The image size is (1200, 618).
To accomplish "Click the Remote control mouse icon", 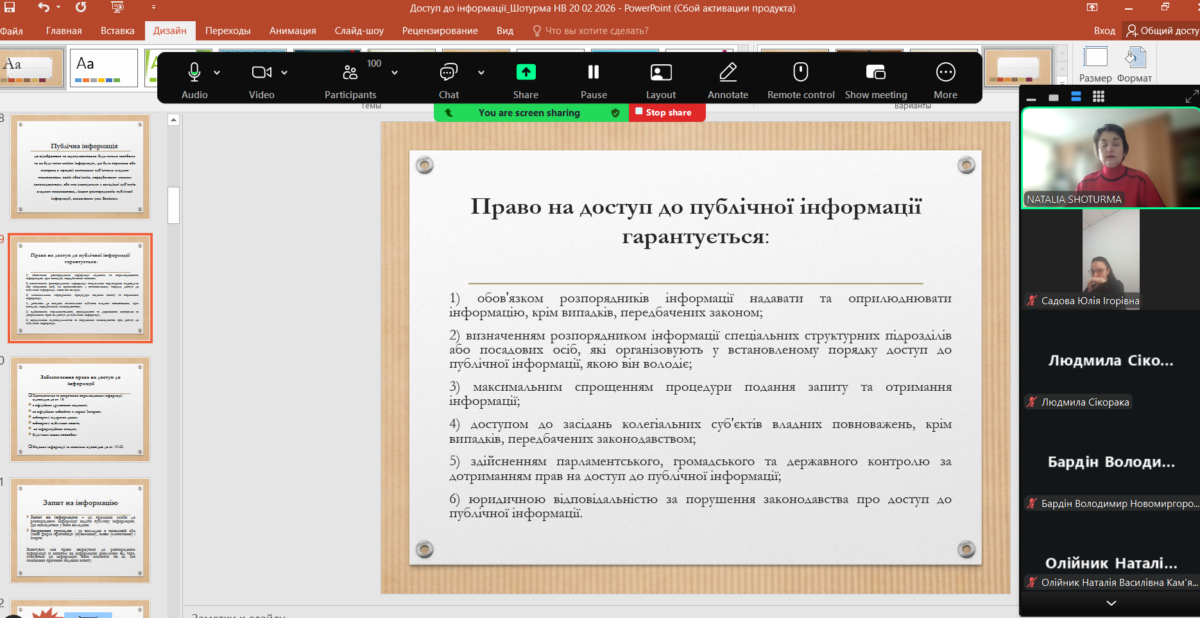I will tap(800, 72).
